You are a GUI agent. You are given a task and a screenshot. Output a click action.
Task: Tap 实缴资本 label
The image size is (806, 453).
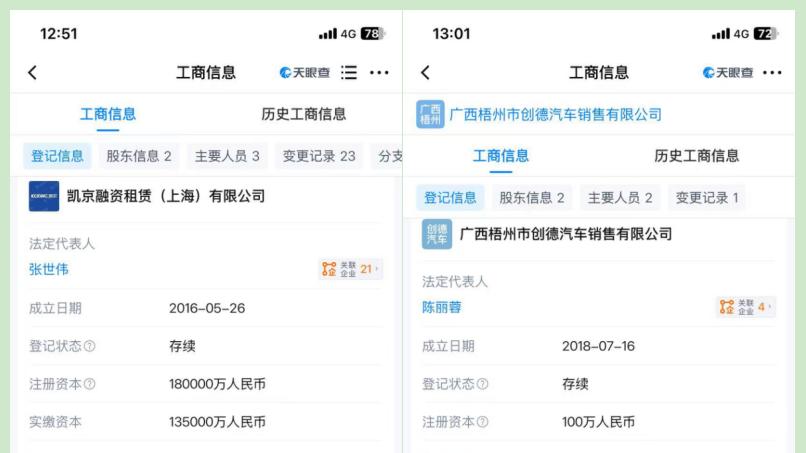[56, 422]
